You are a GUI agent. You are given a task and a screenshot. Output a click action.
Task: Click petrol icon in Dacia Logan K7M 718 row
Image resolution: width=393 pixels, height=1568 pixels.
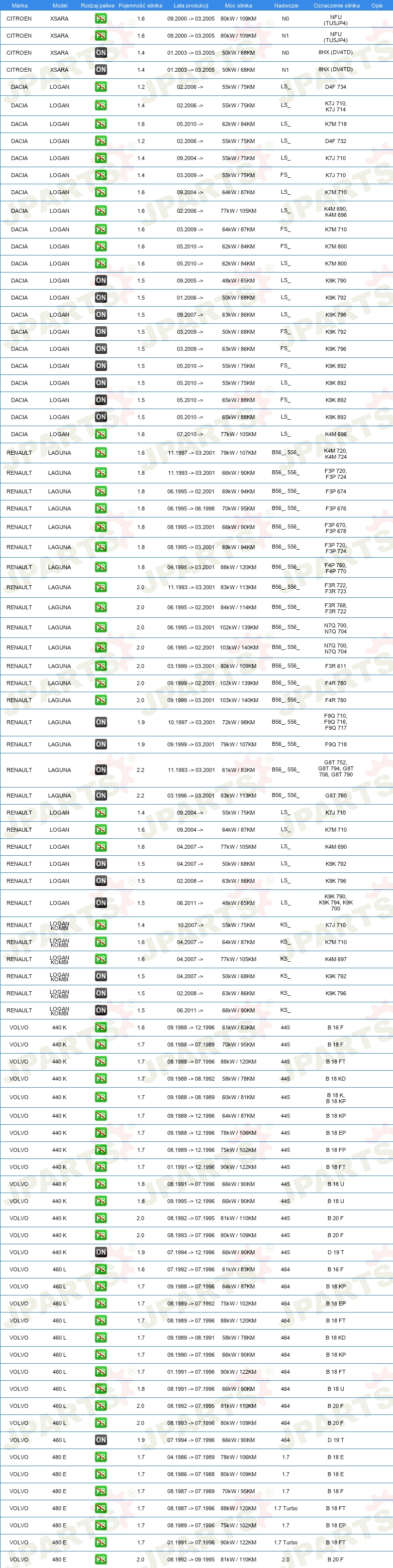pyautogui.click(x=101, y=124)
